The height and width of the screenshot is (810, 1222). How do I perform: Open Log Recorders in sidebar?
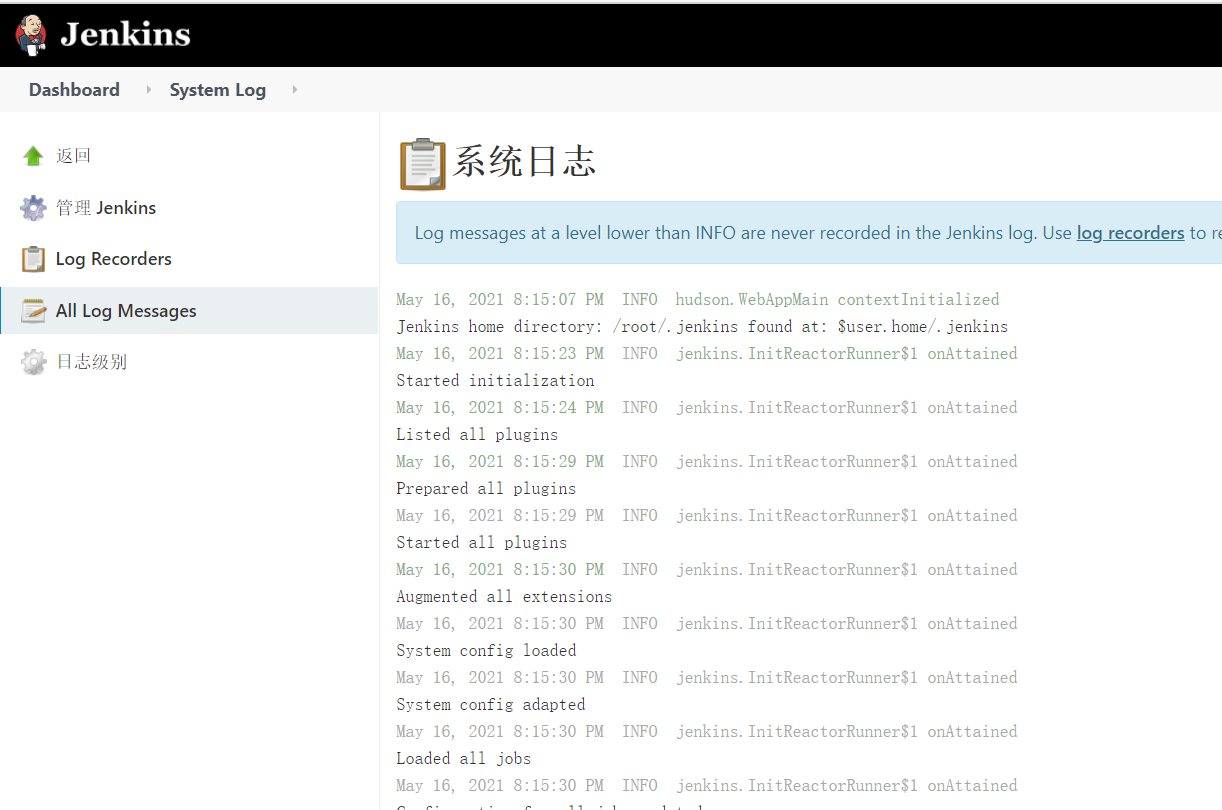pyautogui.click(x=114, y=259)
